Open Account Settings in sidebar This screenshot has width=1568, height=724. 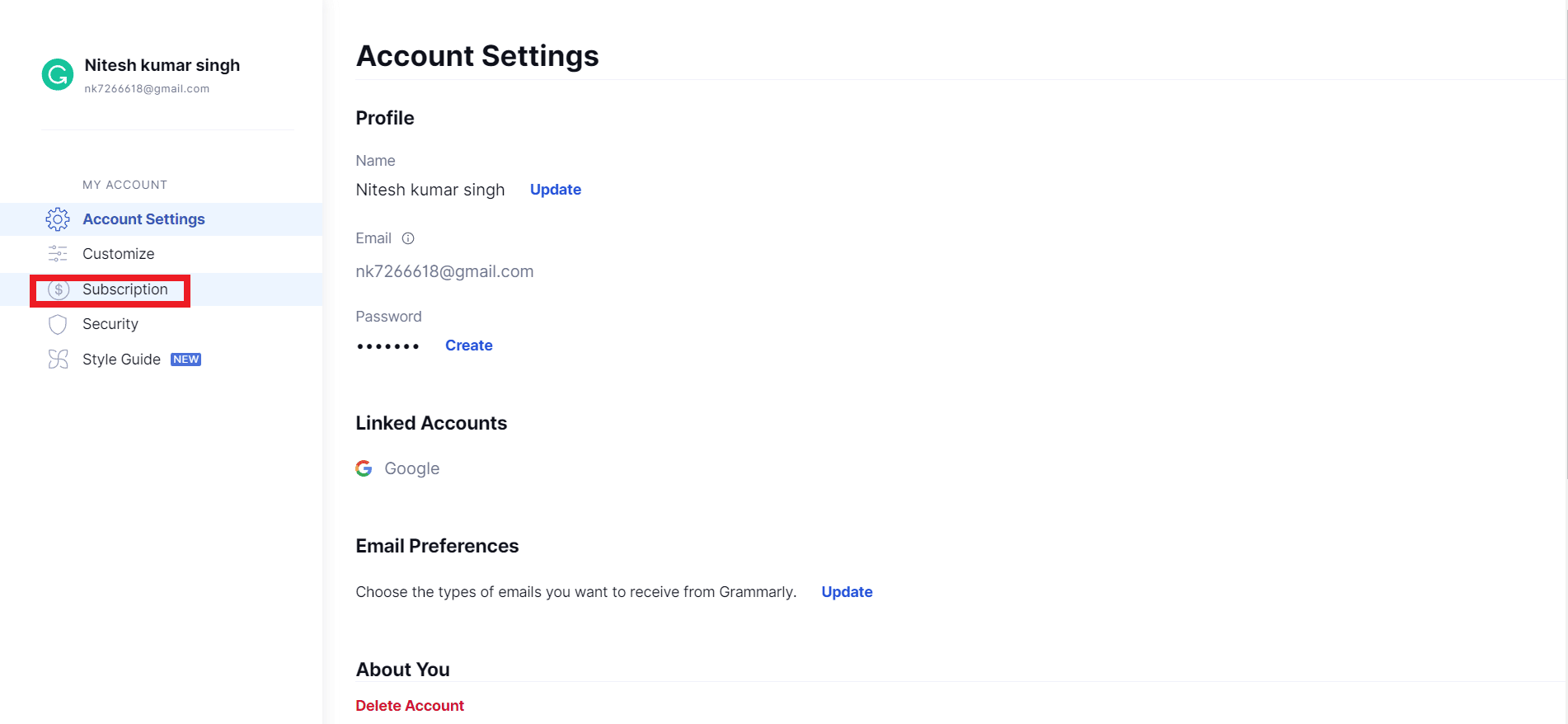click(143, 219)
